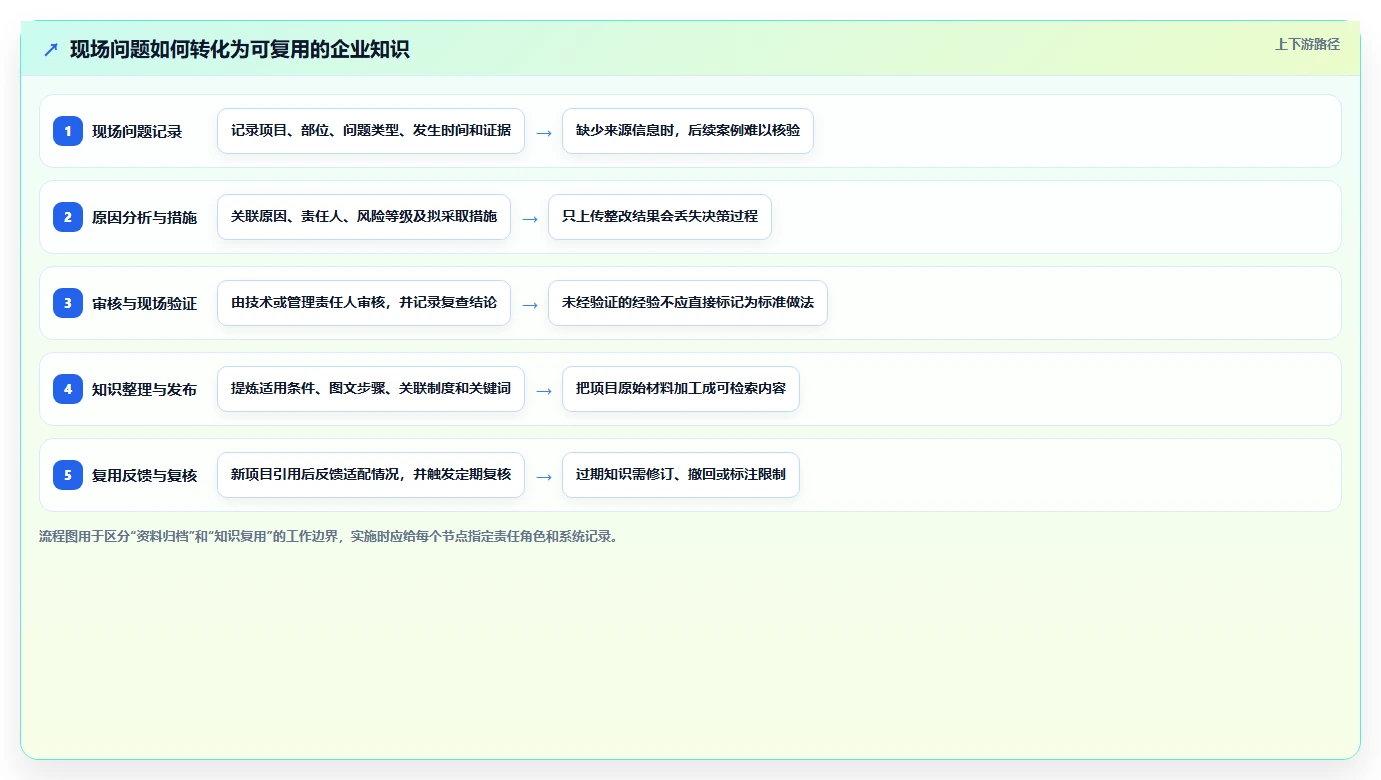1381x780 pixels.
Task: Click step badge 3 for 审核与现场验证
Action: [x=68, y=303]
